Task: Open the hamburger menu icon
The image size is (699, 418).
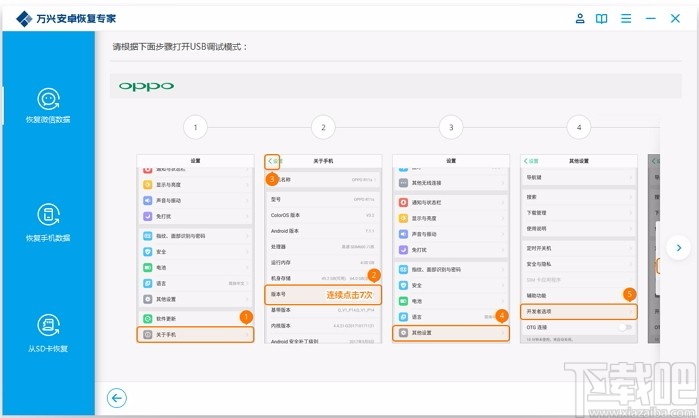Action: [x=626, y=18]
